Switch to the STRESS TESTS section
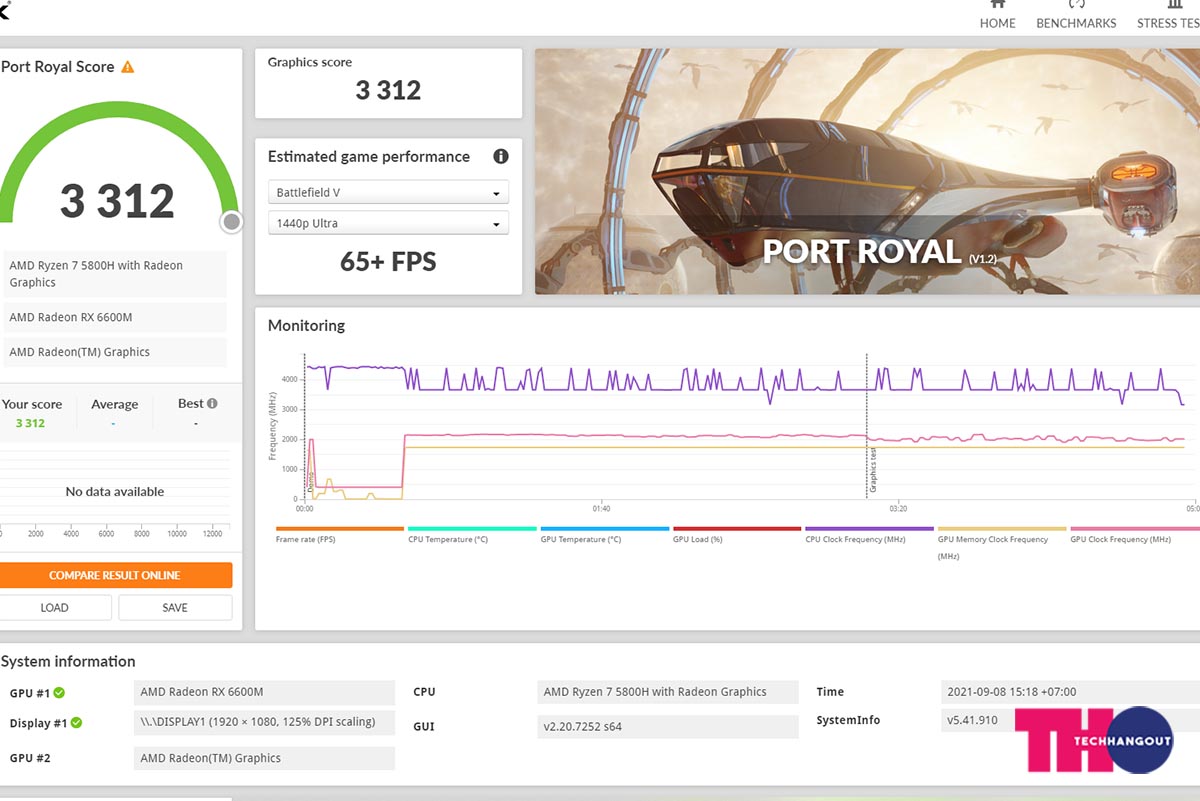1200x801 pixels. (x=1168, y=15)
